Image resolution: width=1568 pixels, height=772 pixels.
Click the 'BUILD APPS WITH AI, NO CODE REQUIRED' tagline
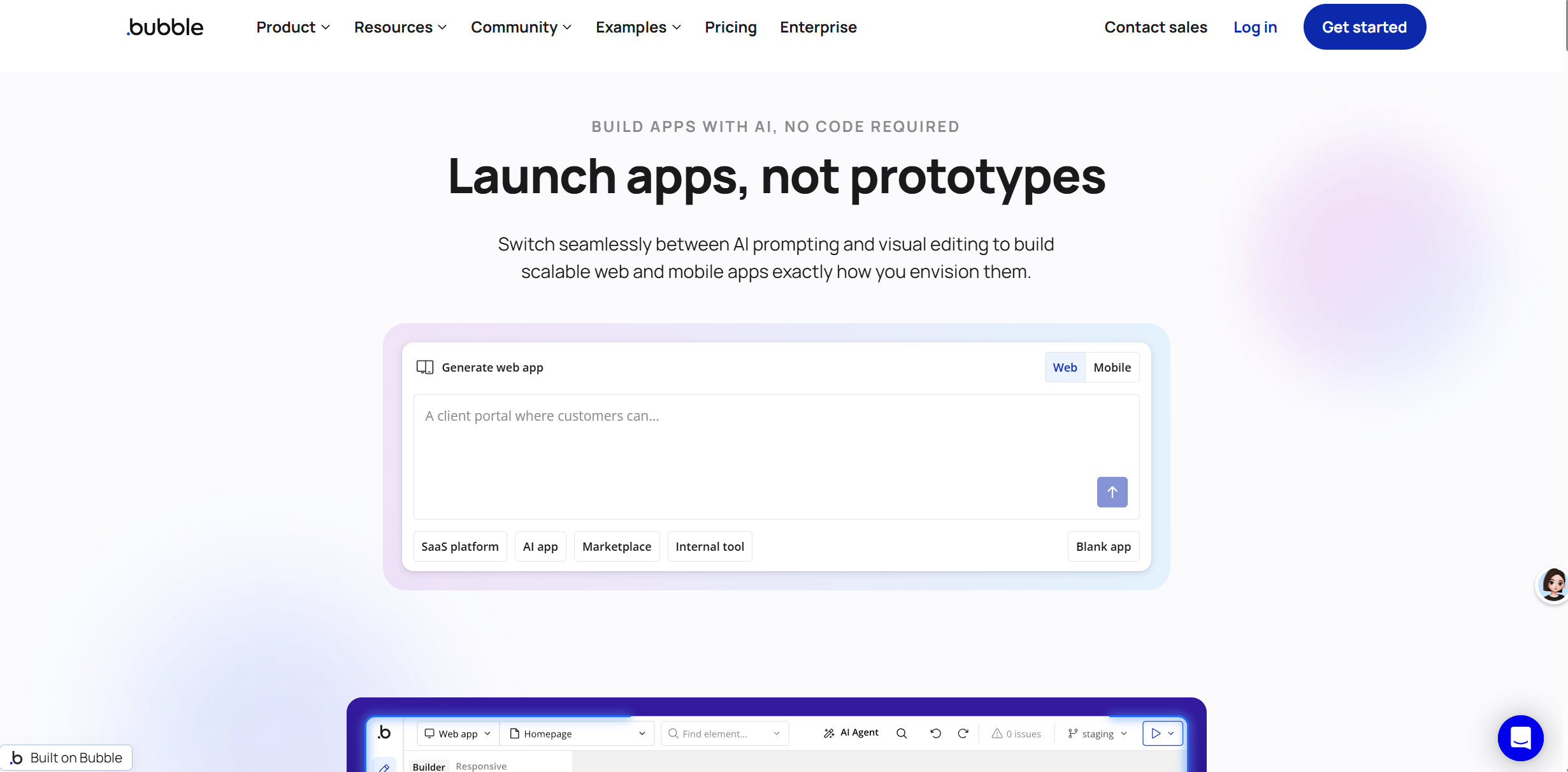point(775,127)
